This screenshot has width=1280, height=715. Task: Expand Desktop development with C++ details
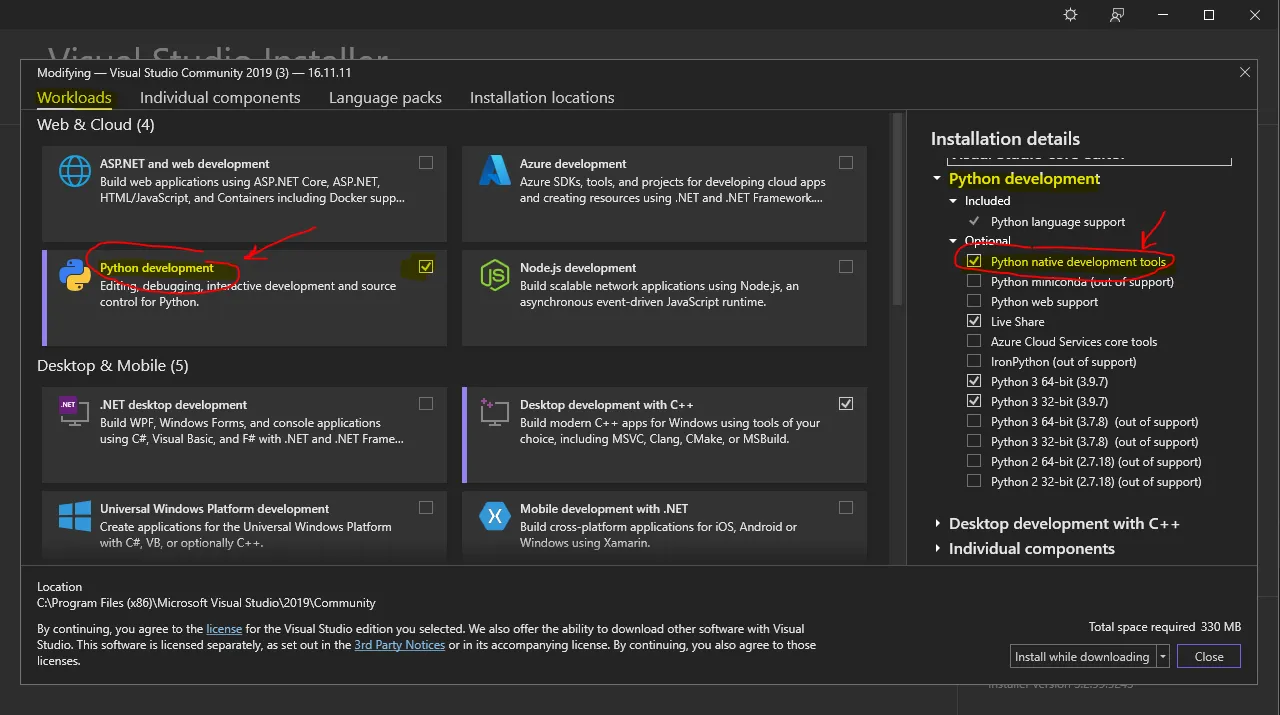coord(938,524)
